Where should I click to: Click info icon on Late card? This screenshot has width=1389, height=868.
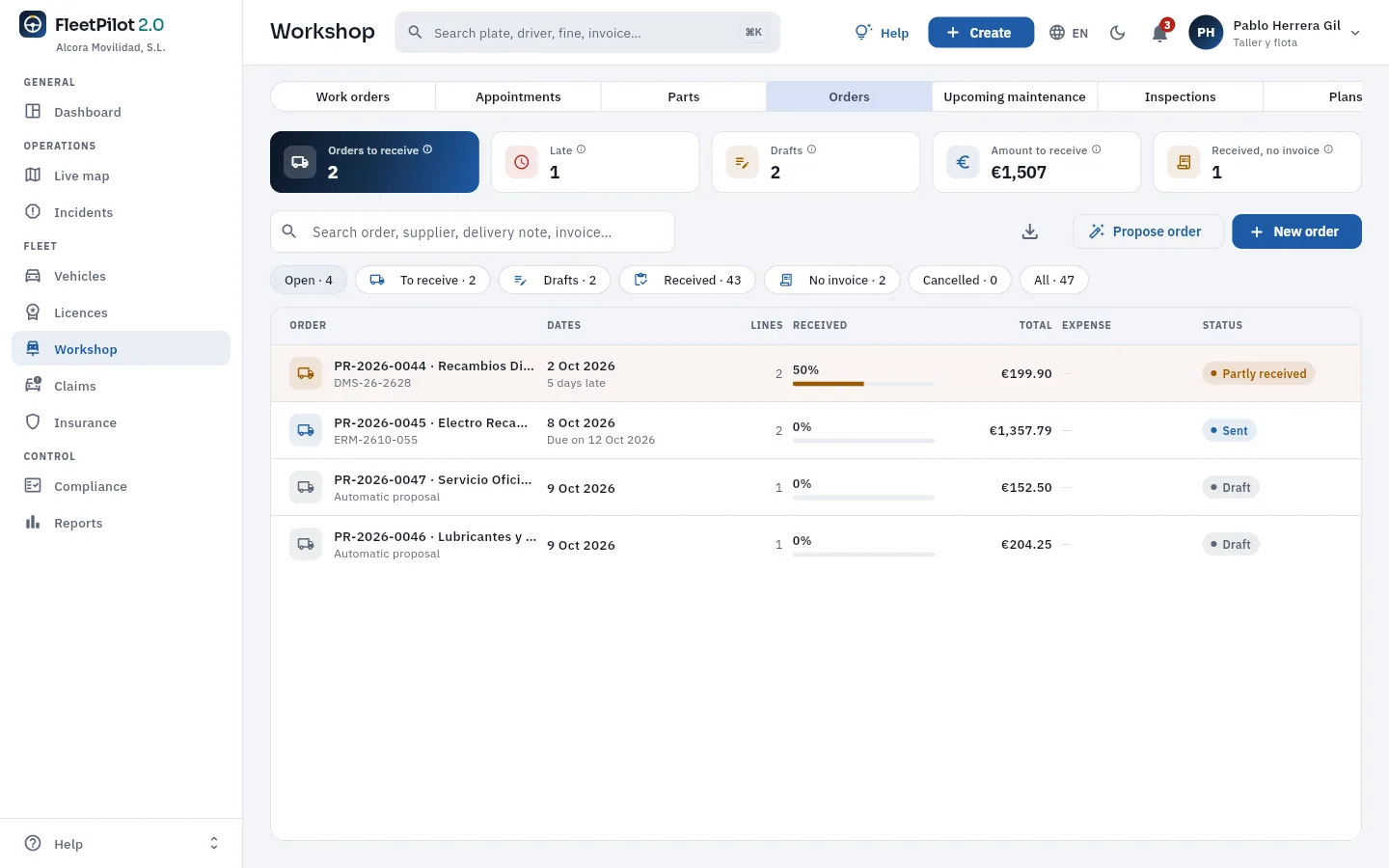(581, 149)
